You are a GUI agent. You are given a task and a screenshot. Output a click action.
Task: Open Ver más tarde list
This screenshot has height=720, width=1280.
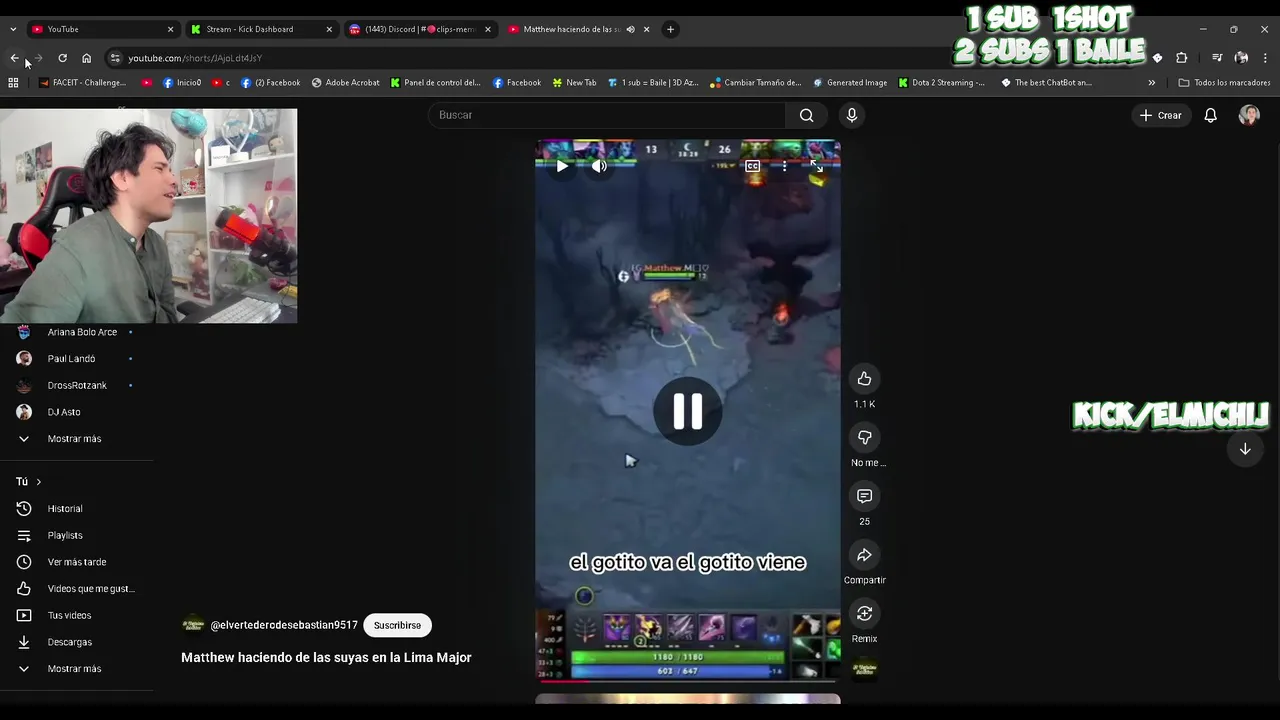77,562
